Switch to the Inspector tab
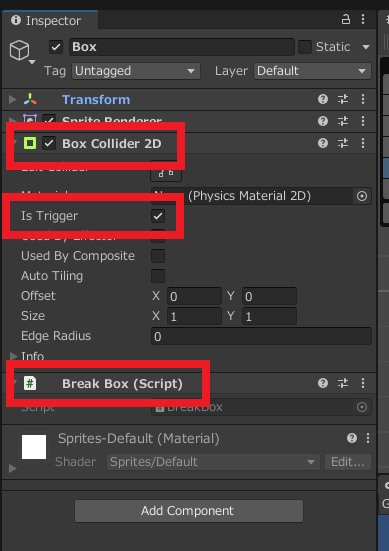This screenshot has height=551, width=389. tap(50, 20)
